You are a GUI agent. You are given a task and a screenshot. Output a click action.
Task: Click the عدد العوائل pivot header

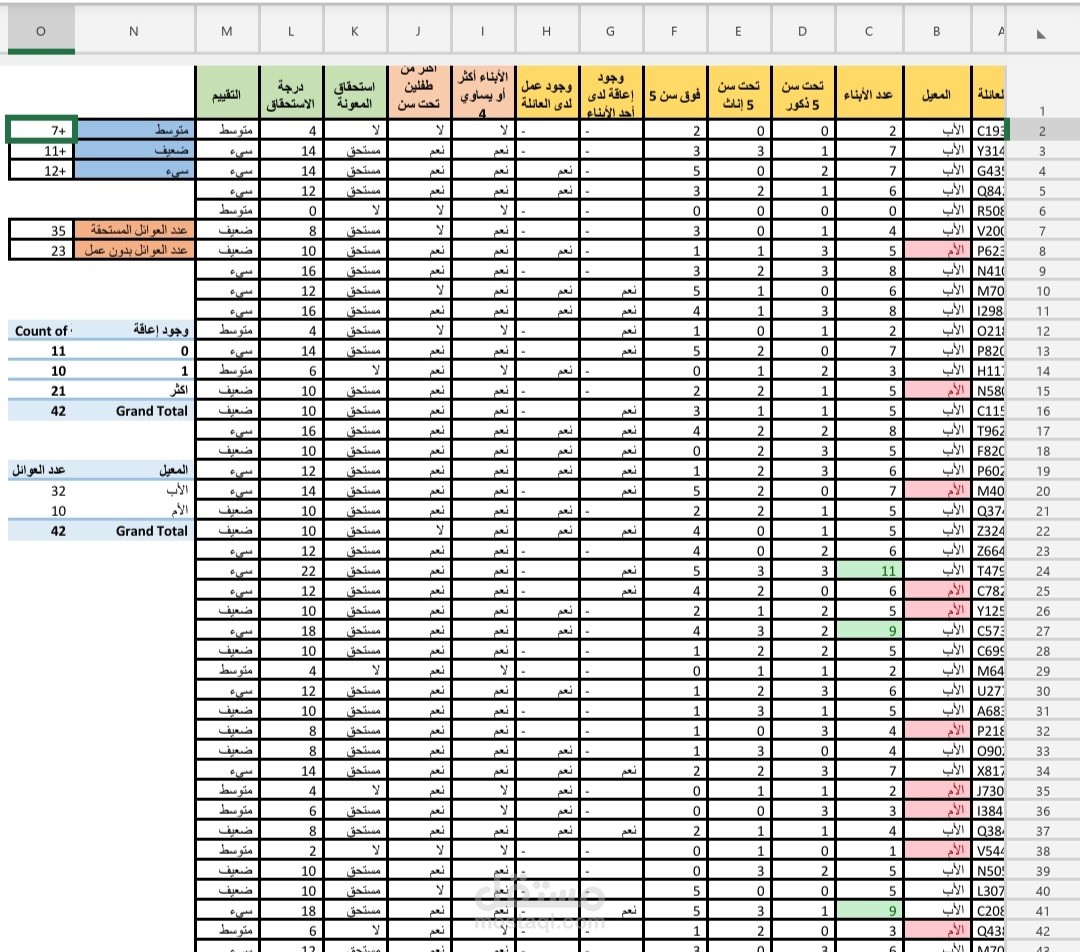click(x=41, y=470)
